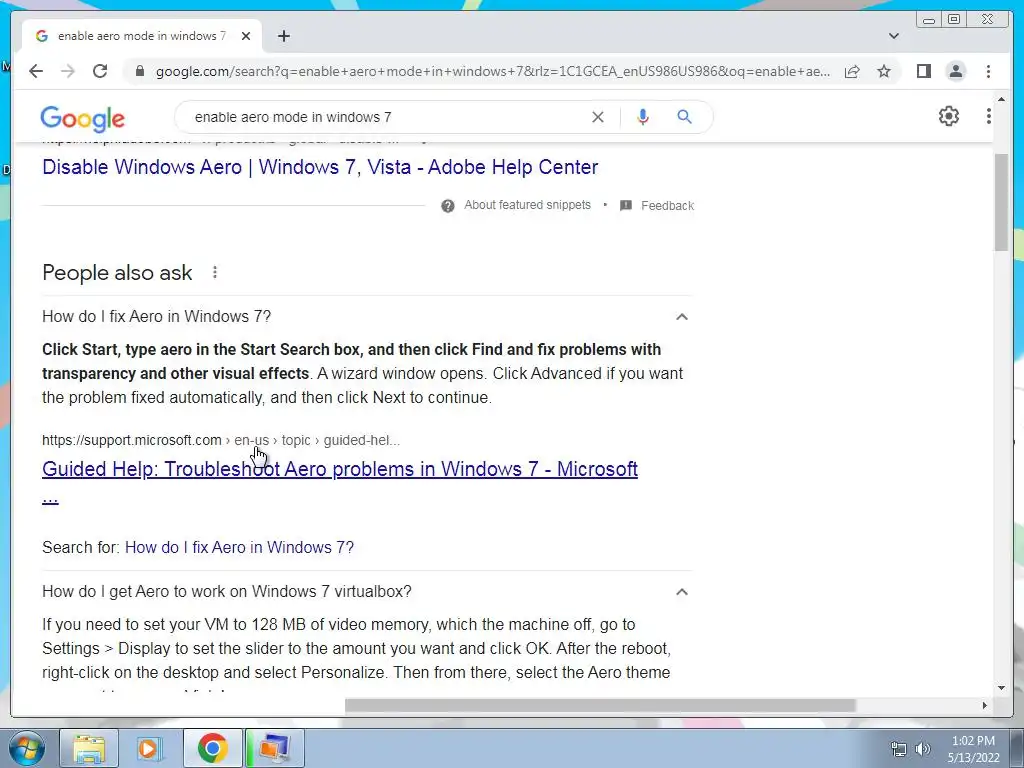Open the volume tray icon

click(922, 749)
